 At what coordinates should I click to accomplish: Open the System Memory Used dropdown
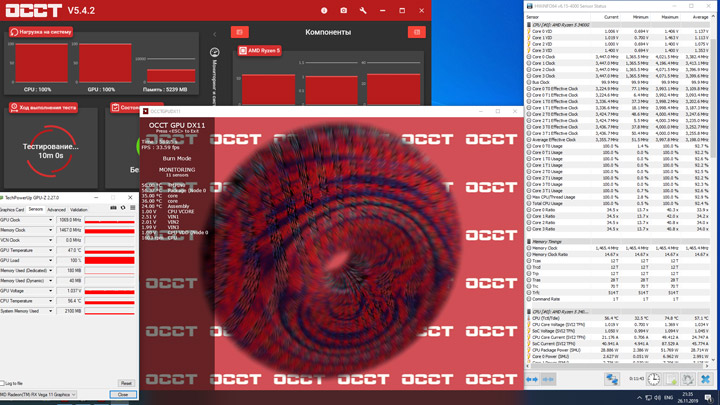click(51, 311)
